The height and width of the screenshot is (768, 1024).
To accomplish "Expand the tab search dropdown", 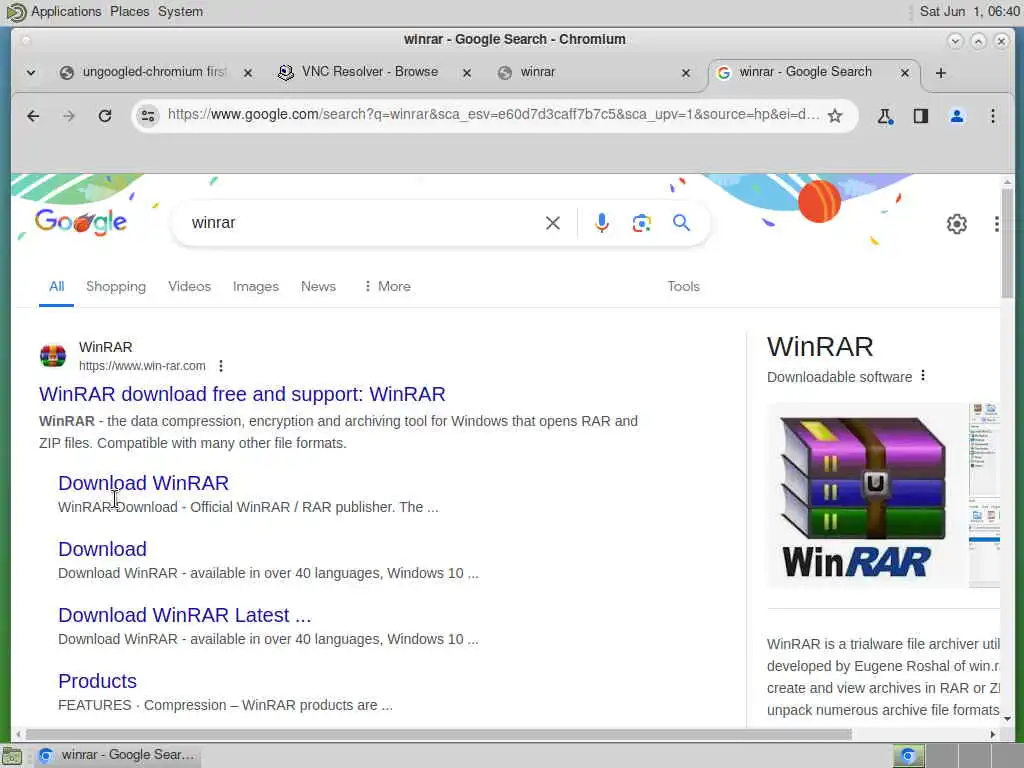I will pos(31,72).
